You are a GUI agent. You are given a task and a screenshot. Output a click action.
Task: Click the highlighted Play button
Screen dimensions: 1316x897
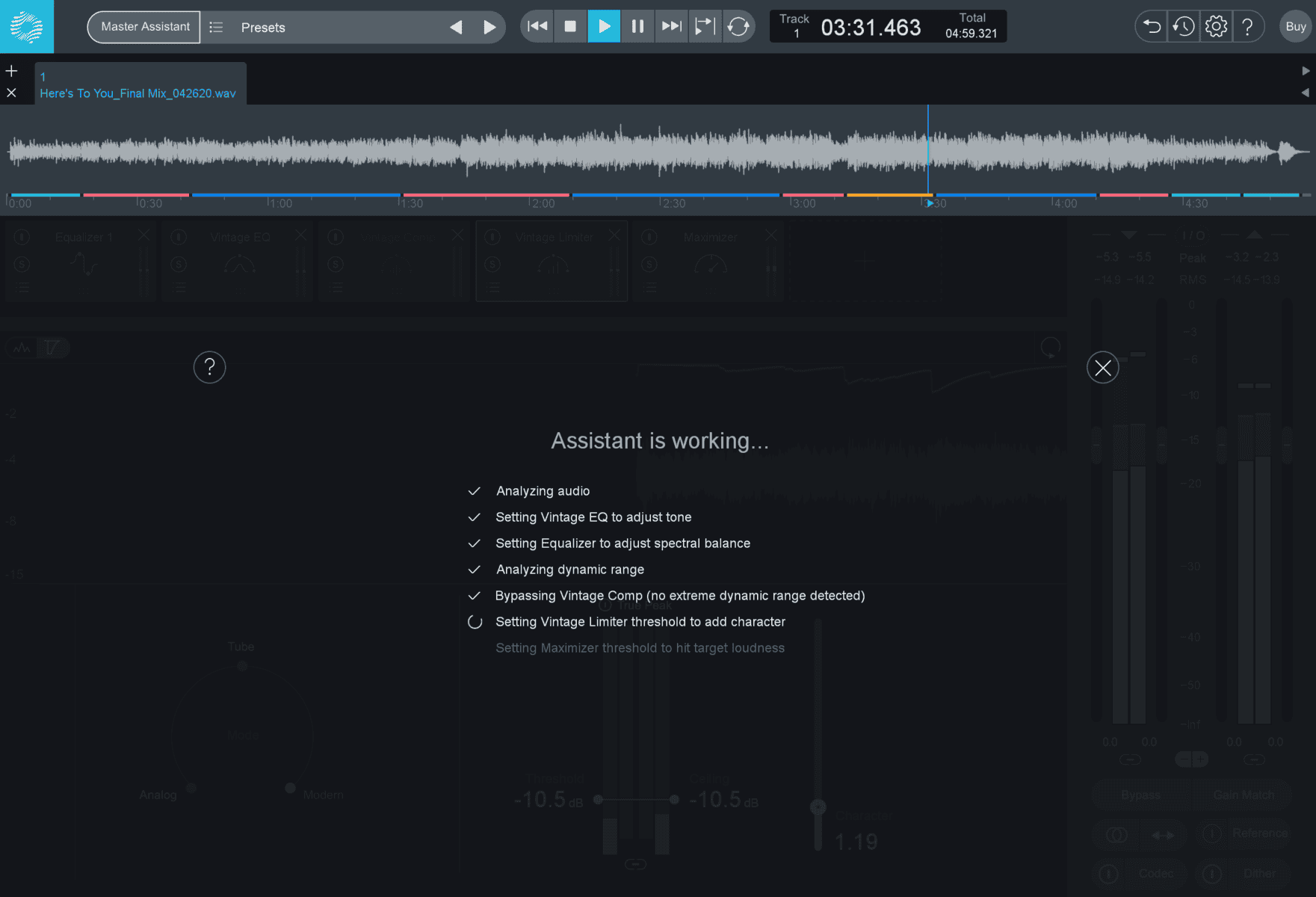604,27
